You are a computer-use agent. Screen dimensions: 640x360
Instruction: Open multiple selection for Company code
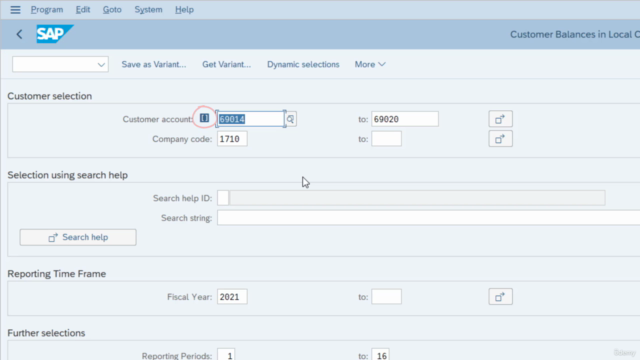500,139
